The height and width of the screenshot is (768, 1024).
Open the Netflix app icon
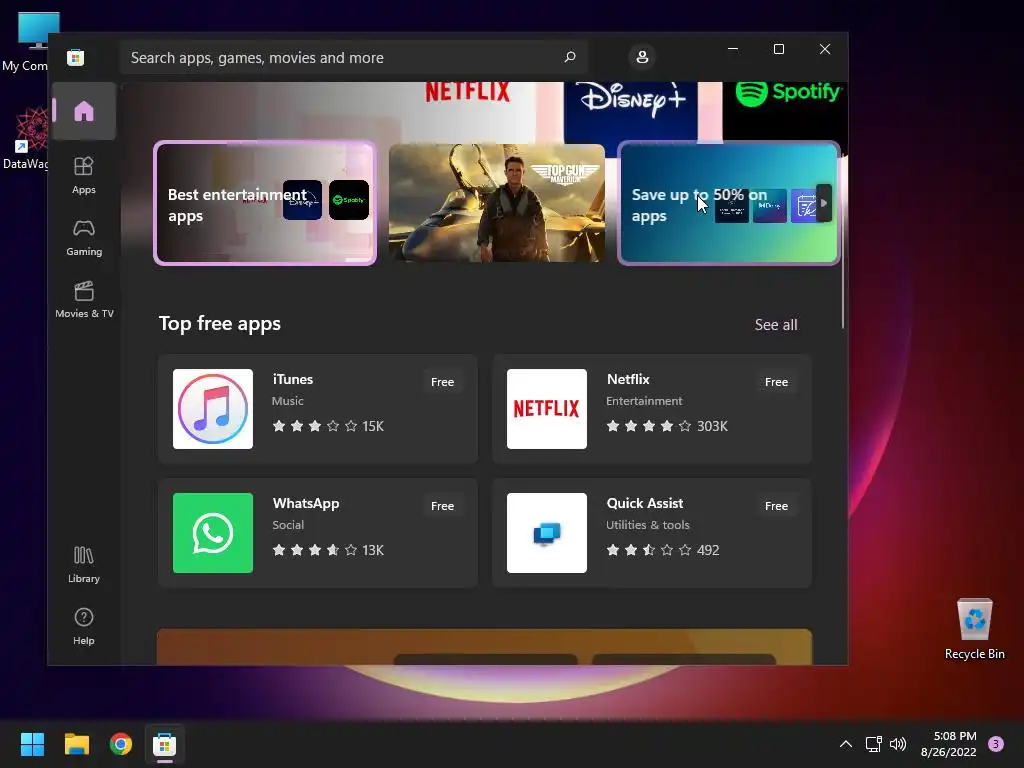click(547, 409)
